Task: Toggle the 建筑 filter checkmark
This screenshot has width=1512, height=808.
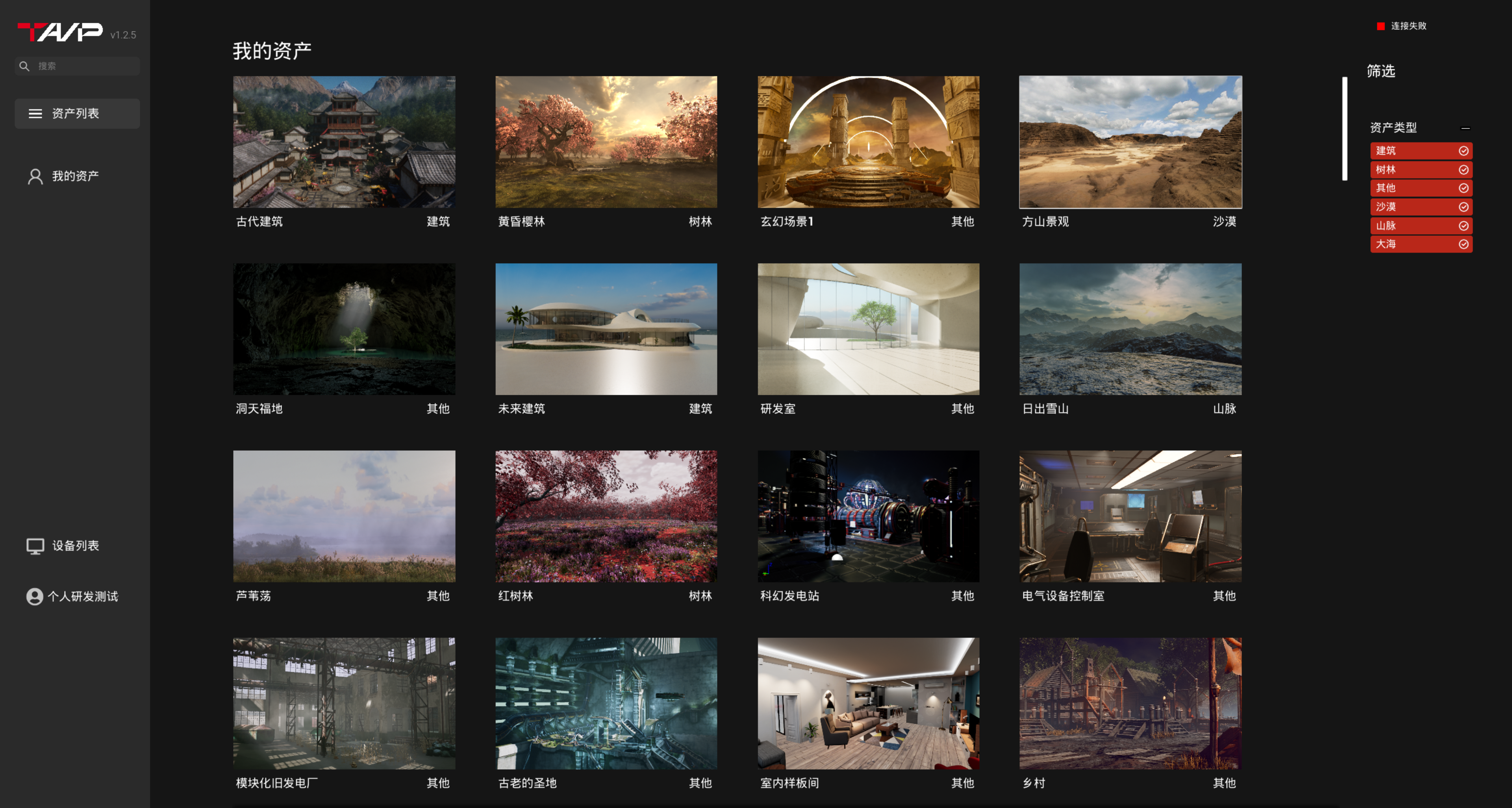Action: (x=1463, y=152)
